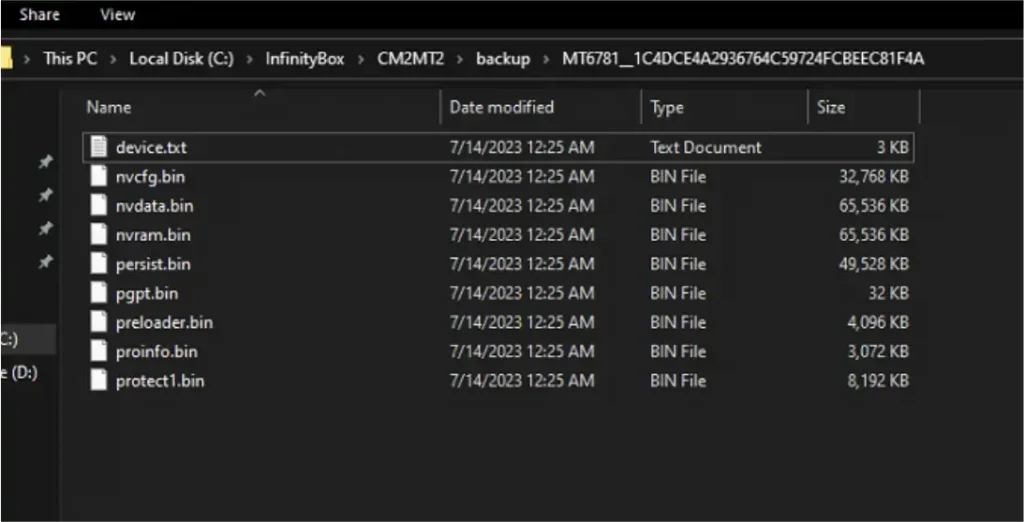Click the MT6781 folder breadcrumb
The image size is (1024, 522).
[x=743, y=59]
